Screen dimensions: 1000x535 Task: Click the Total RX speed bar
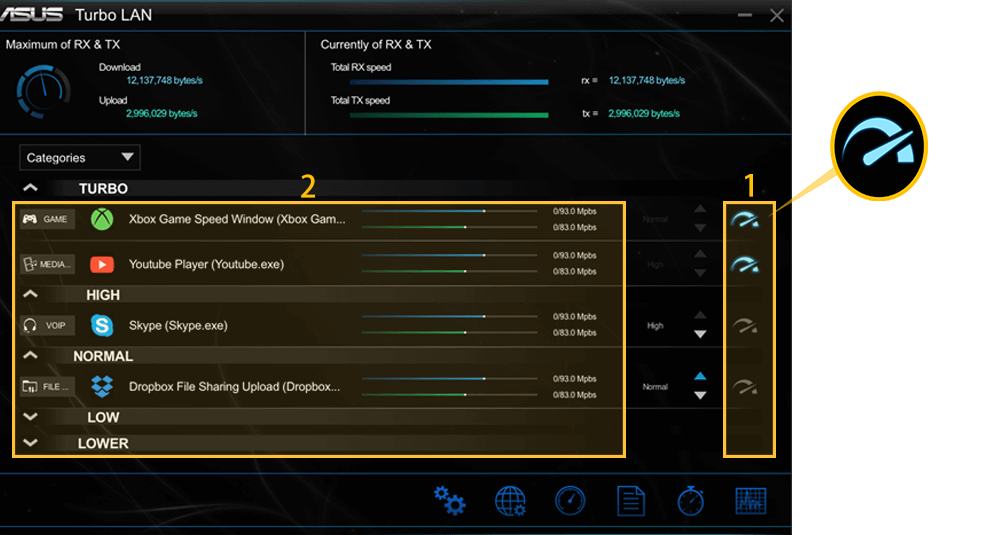tap(449, 82)
